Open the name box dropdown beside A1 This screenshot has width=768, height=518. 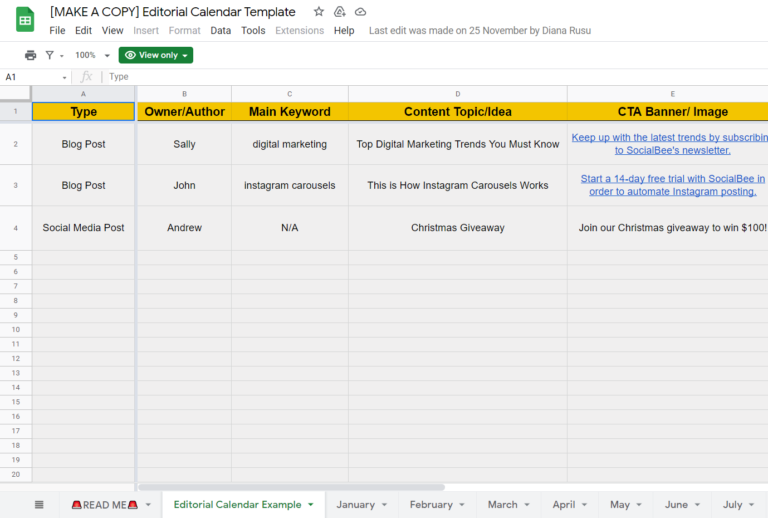(x=64, y=77)
